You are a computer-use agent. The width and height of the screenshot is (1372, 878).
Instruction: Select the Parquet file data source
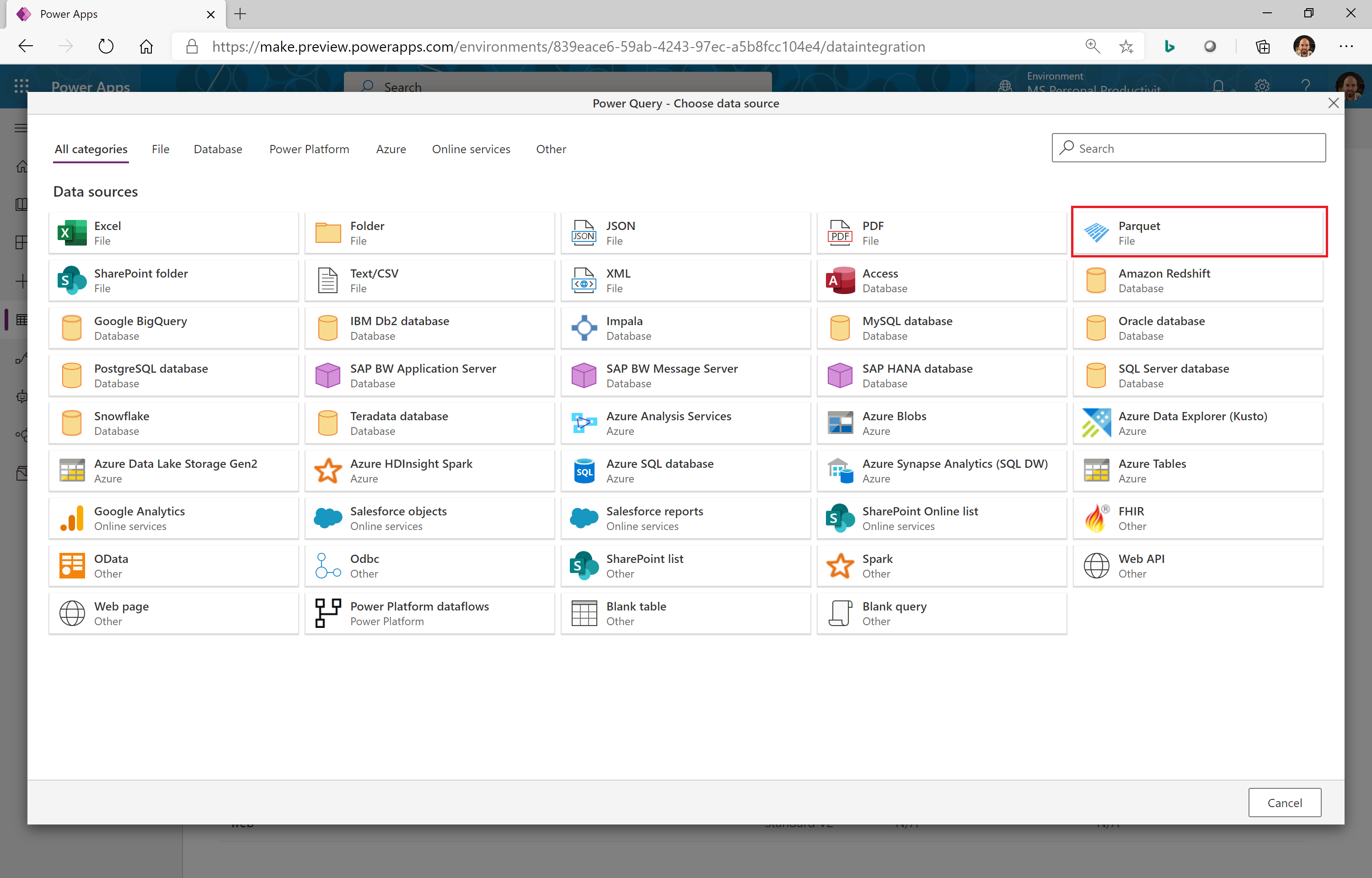coord(1198,233)
